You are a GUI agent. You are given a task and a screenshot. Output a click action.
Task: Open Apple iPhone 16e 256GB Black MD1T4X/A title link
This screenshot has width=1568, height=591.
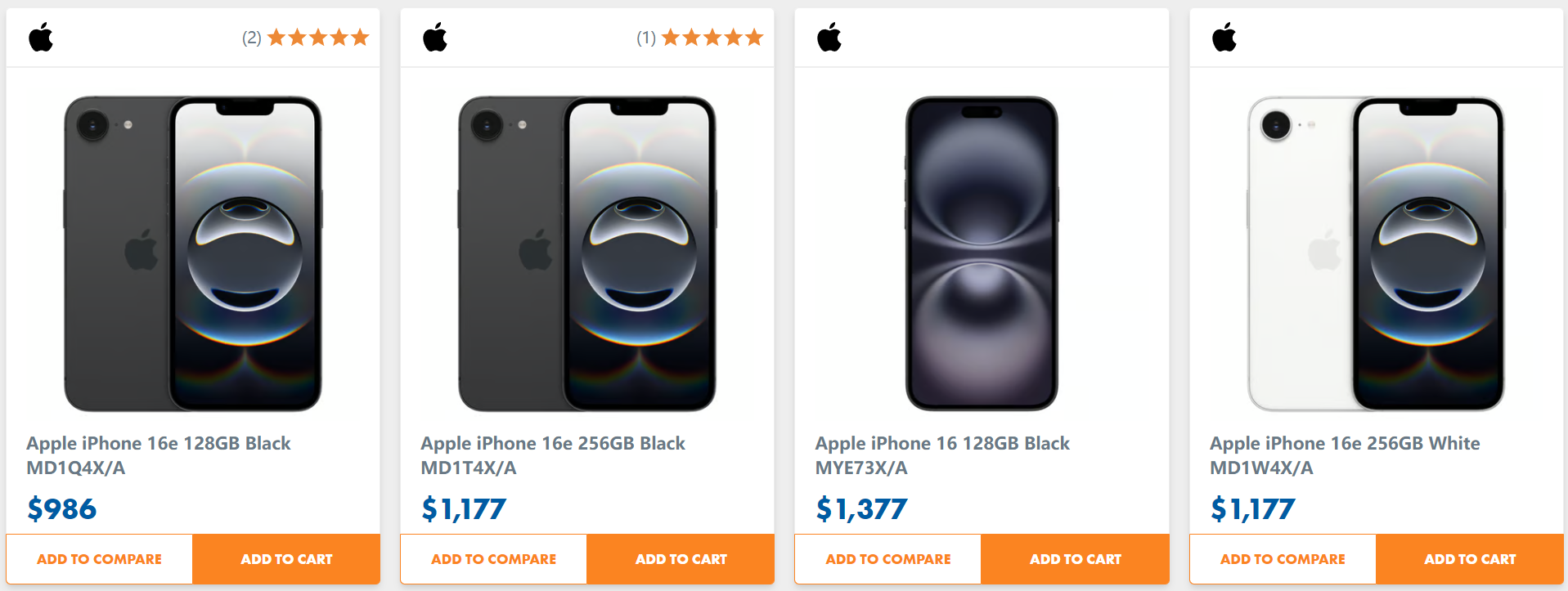[x=553, y=455]
